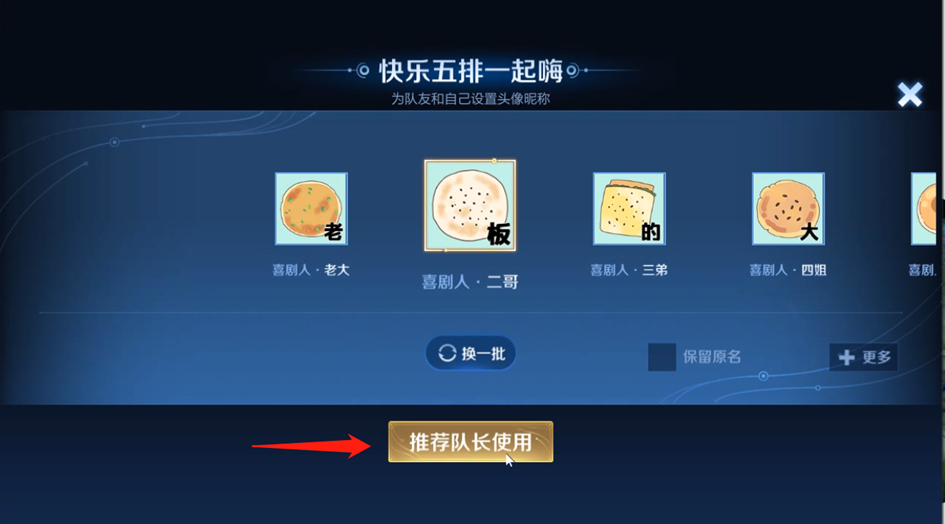This screenshot has height=524, width=945.
Task: Close the 快乐五排一起嗨 dialog with X
Action: tap(909, 95)
